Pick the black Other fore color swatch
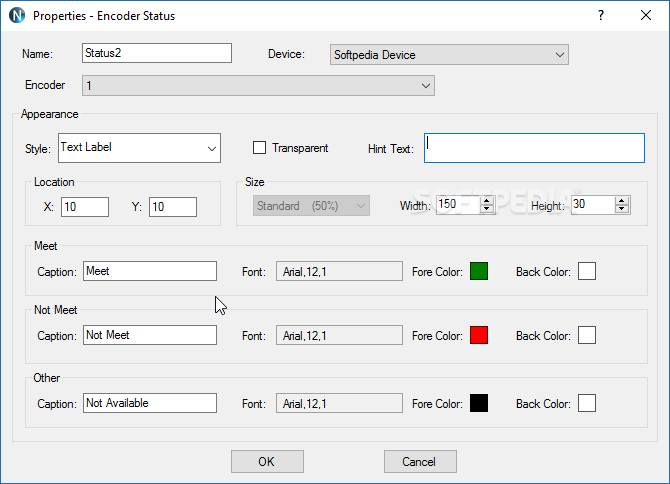Image resolution: width=670 pixels, height=484 pixels. point(479,403)
